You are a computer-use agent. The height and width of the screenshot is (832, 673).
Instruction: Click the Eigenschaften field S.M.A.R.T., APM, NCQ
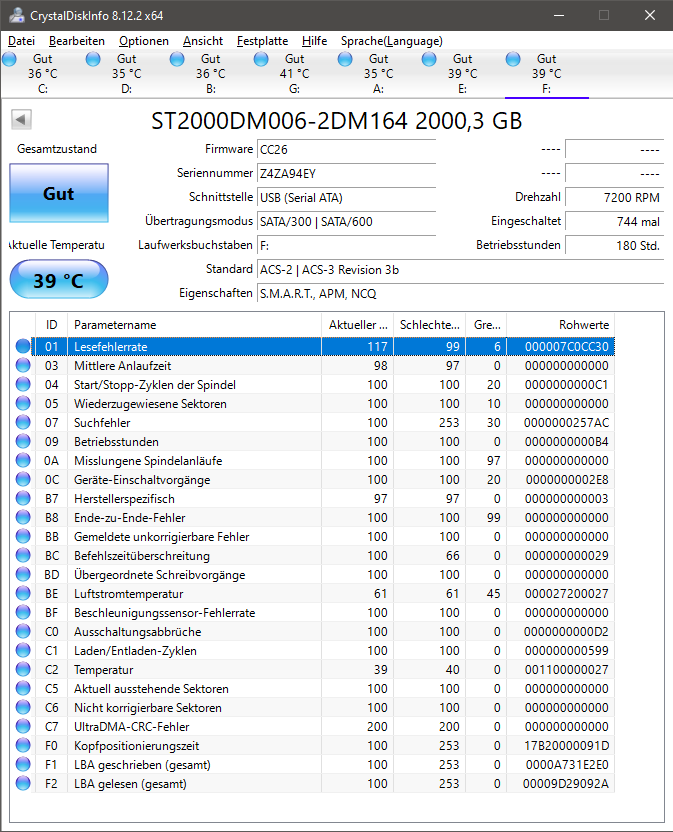(x=461, y=293)
